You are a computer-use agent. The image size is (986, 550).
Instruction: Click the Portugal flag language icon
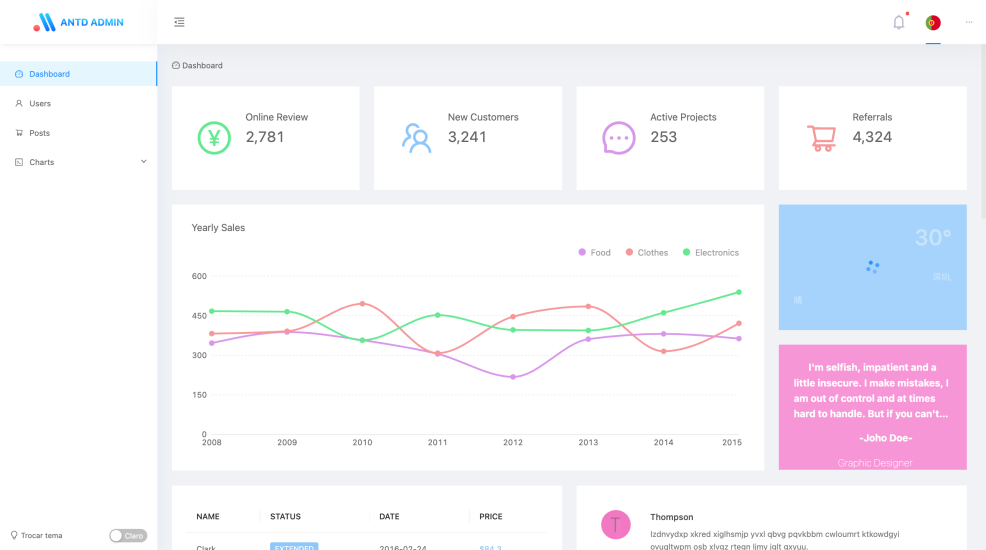(x=933, y=22)
